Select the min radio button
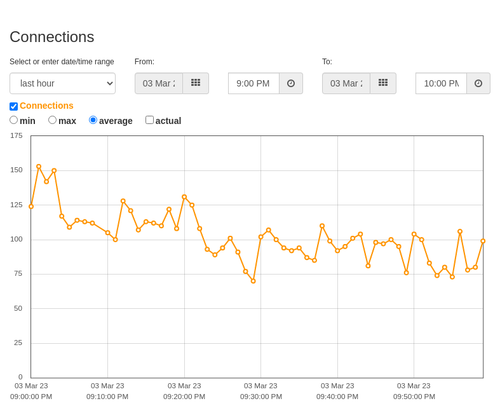The width and height of the screenshot is (500, 403). point(14,120)
